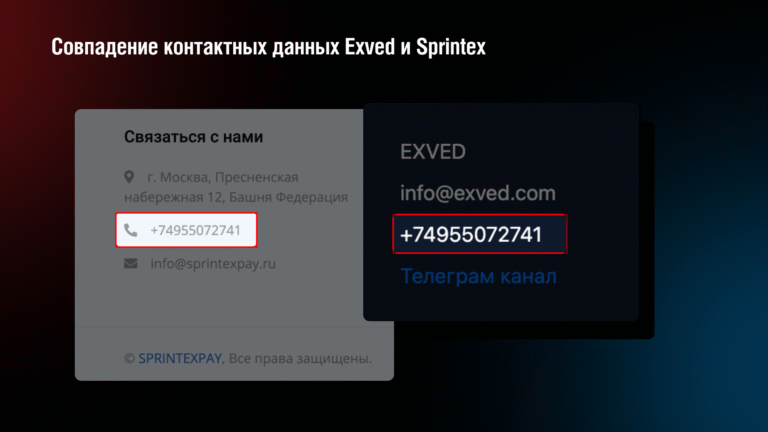The height and width of the screenshot is (432, 768).
Task: Click the word Sprintex in the title
Action: [x=451, y=47]
